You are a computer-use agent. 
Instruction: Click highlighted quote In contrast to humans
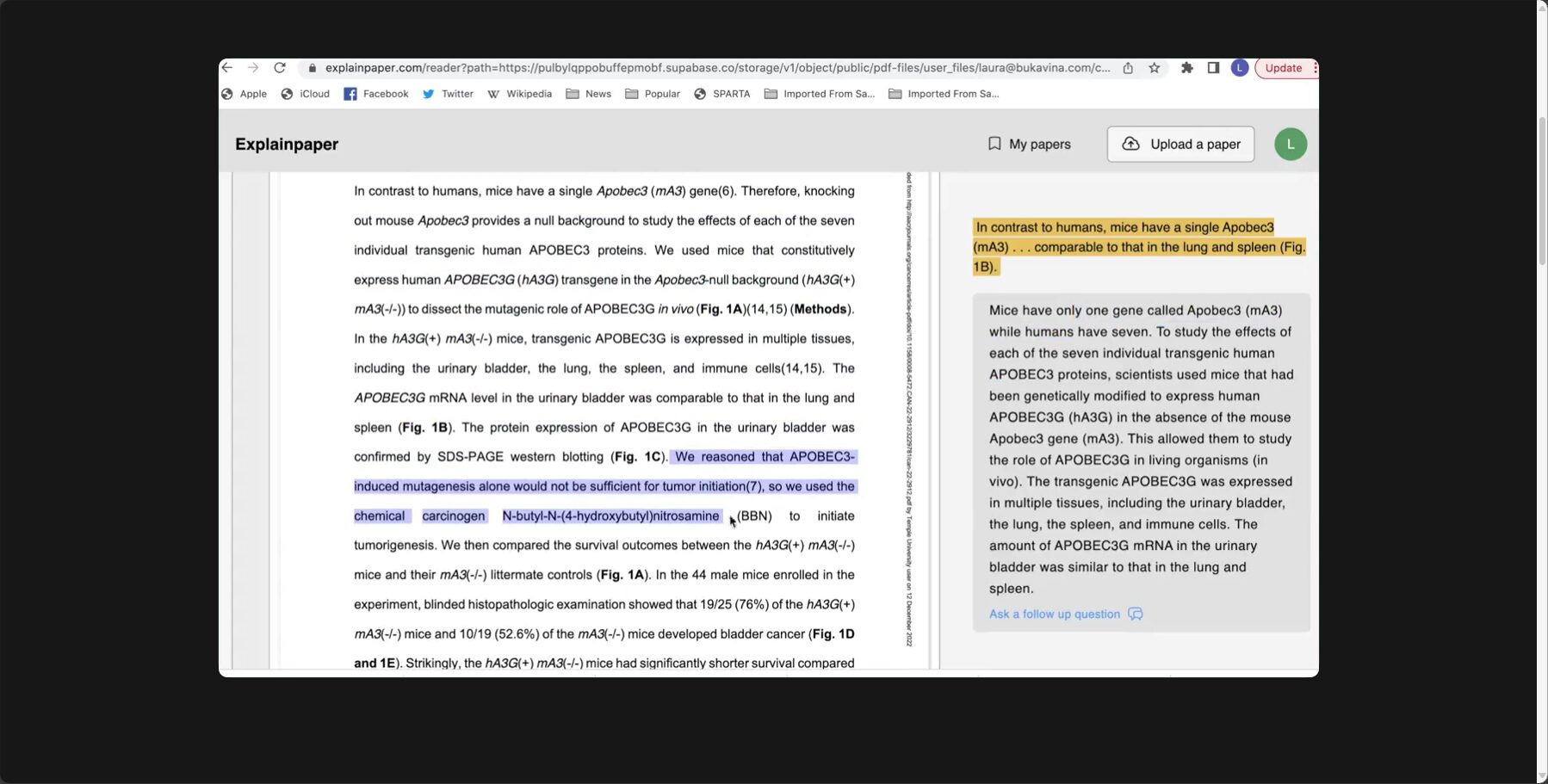(1139, 247)
